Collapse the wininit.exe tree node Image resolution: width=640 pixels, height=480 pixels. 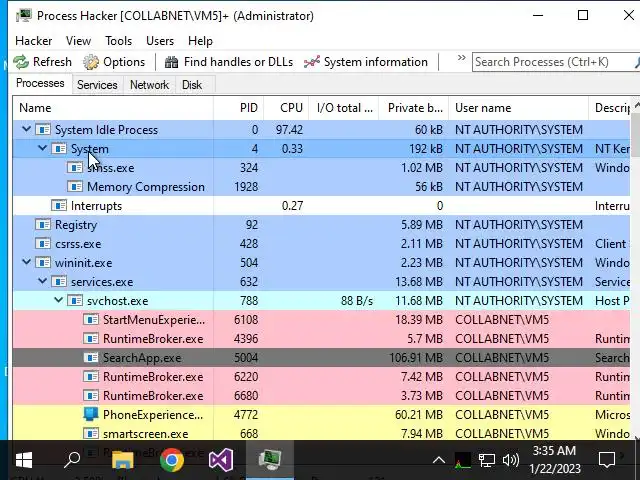pyautogui.click(x=27, y=262)
